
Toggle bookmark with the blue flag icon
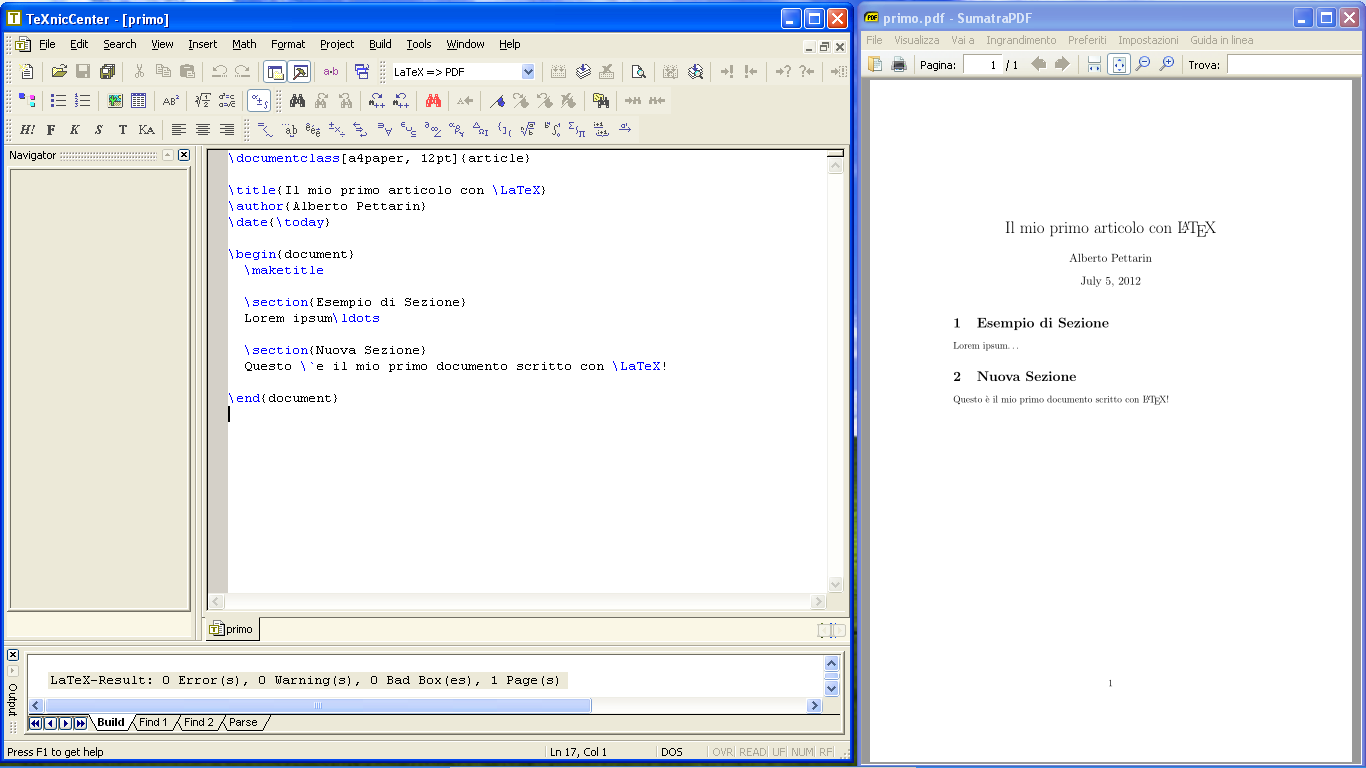click(497, 100)
